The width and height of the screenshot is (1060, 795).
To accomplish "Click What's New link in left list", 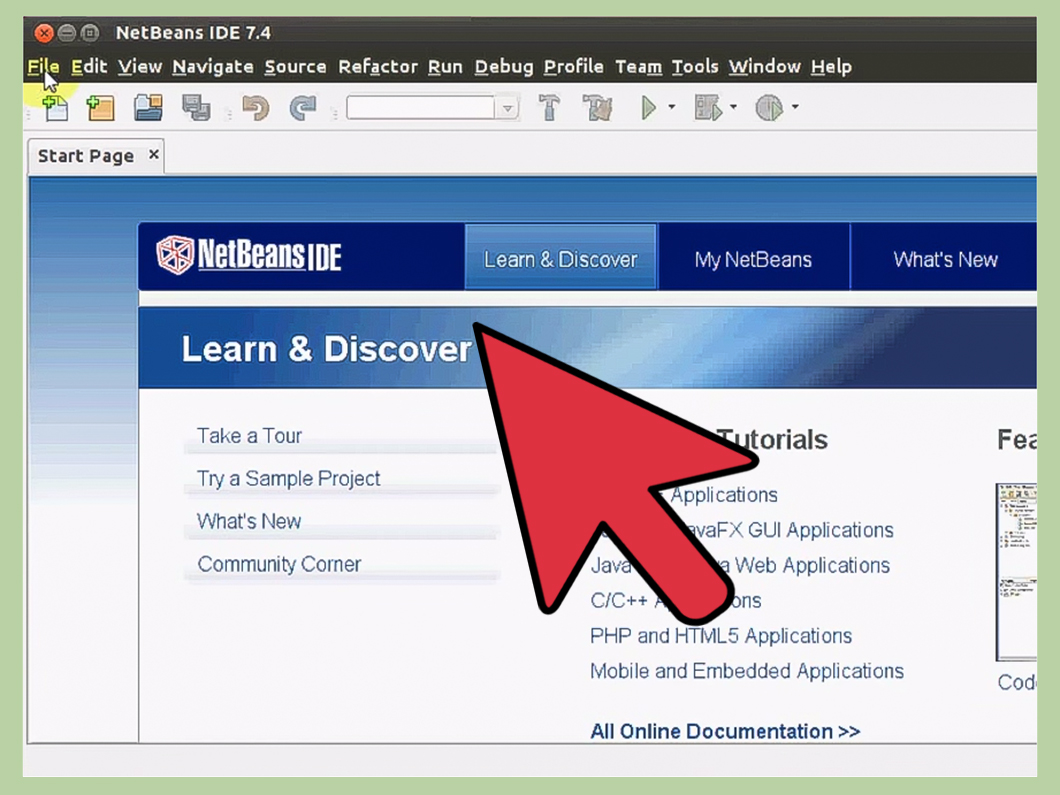I will (249, 521).
